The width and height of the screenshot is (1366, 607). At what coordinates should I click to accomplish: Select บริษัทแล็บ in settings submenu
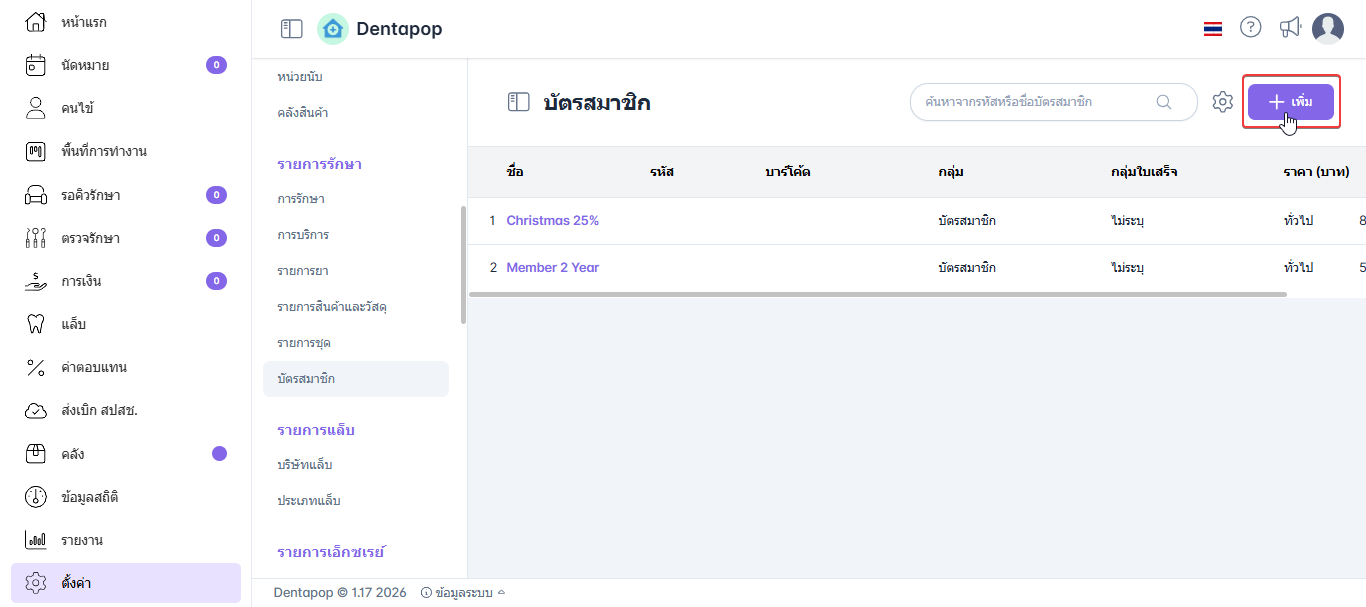pos(305,465)
